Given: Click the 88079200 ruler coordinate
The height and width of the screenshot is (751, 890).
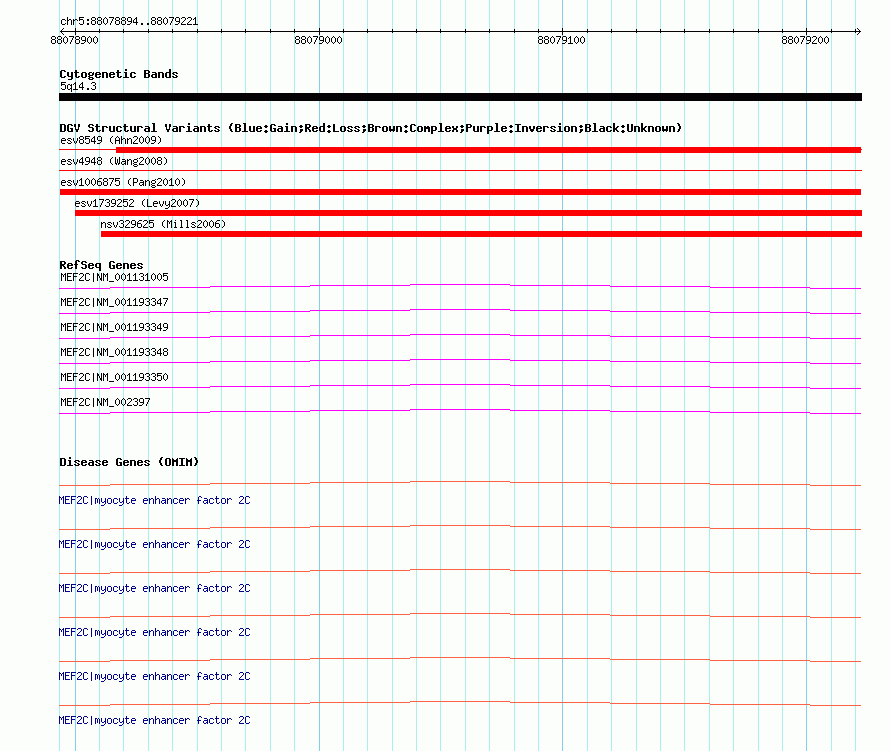Looking at the screenshot, I should coord(805,40).
